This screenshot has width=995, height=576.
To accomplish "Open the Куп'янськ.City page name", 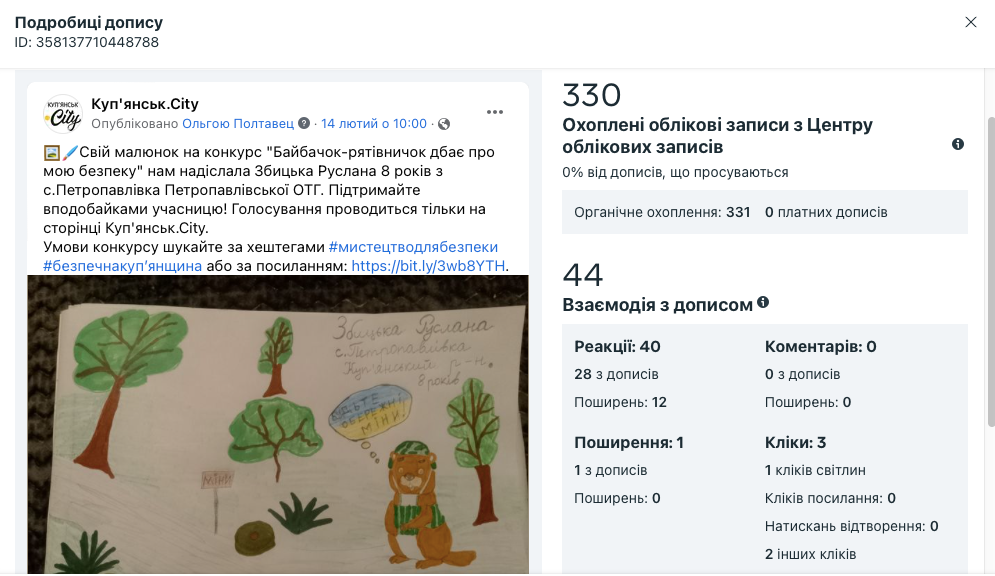I will pyautogui.click(x=145, y=104).
